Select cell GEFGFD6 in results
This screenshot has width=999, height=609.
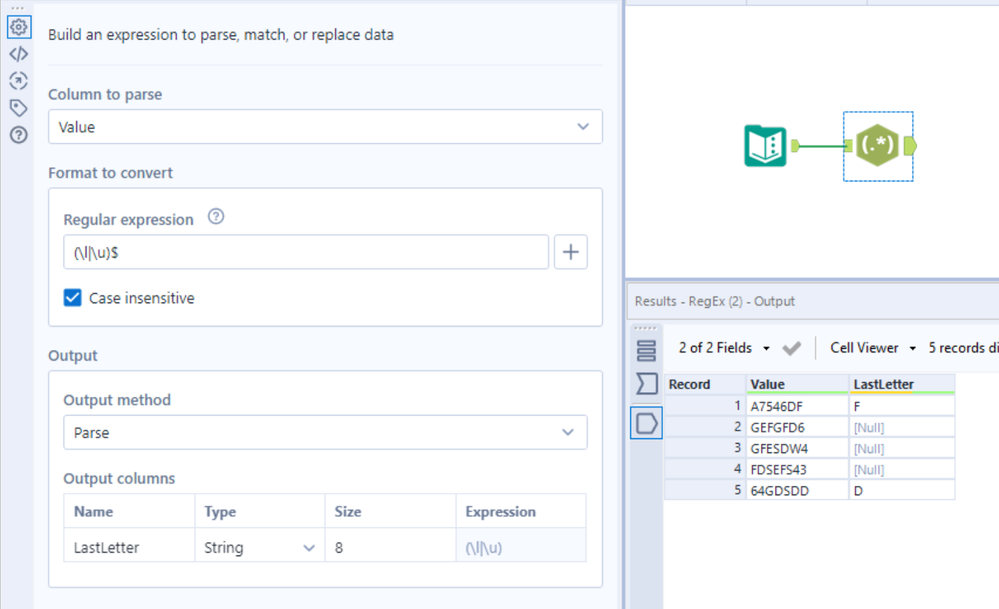(x=797, y=427)
